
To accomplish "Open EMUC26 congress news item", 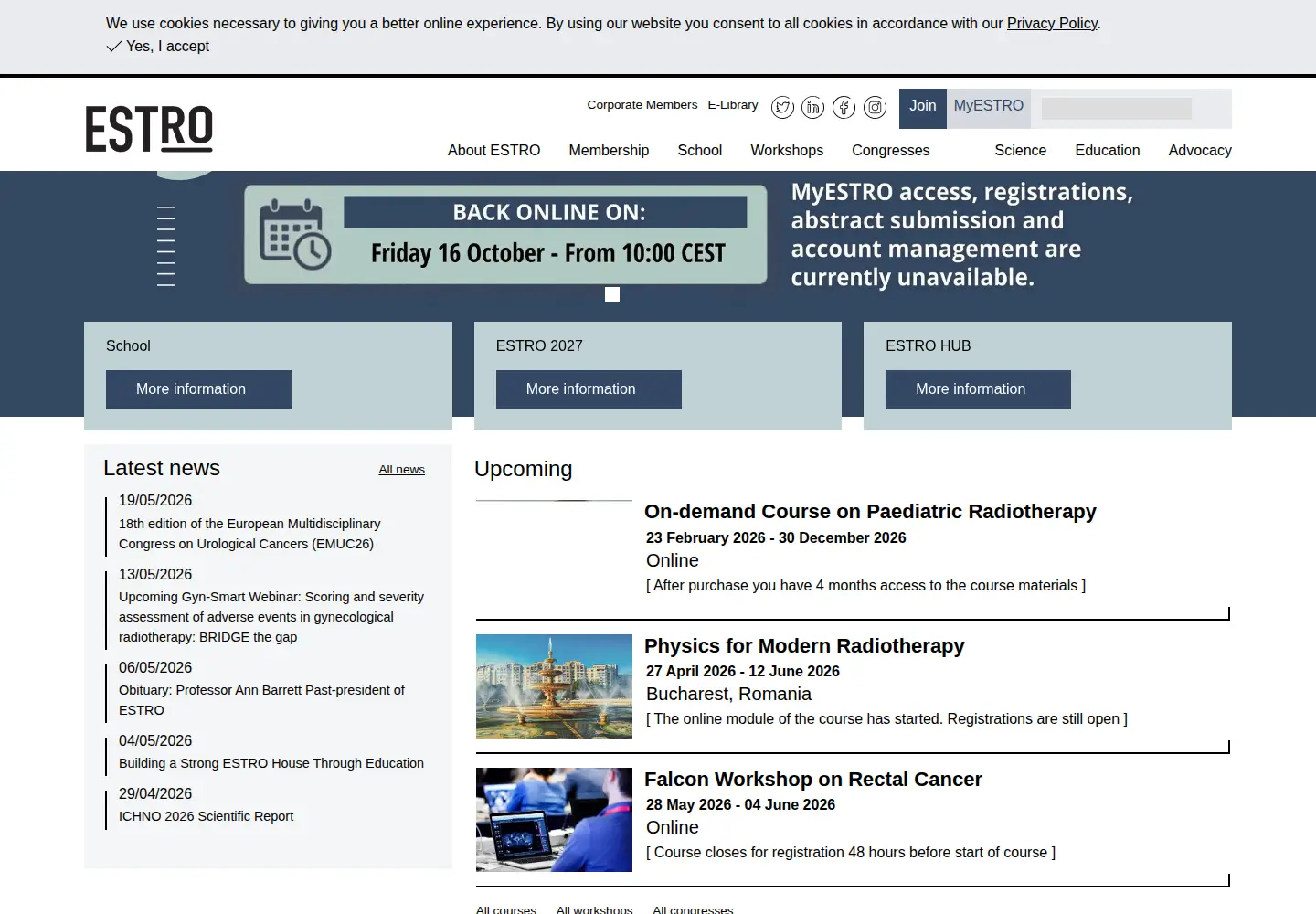I will [249, 534].
